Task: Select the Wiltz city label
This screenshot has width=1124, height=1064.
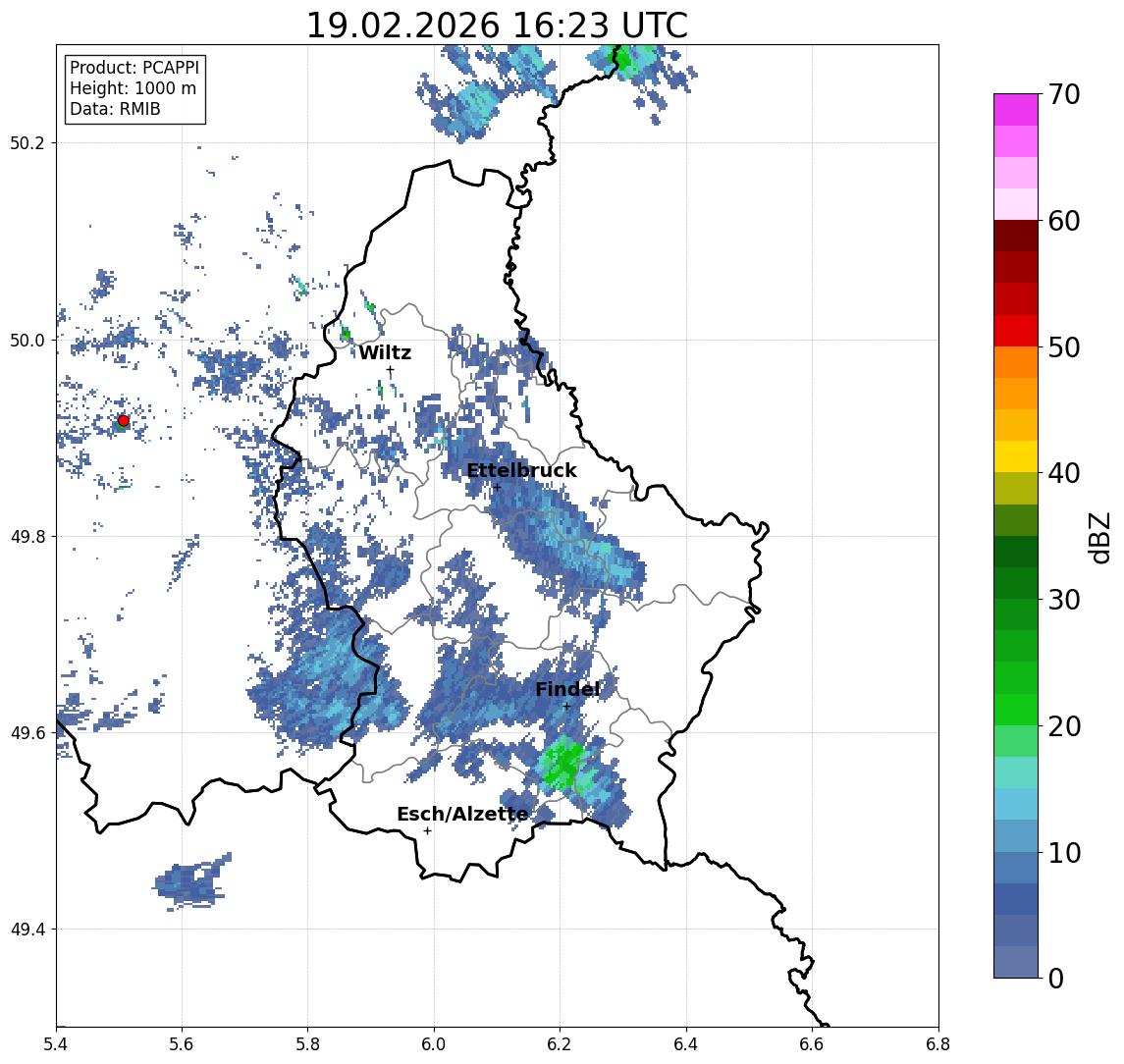Action: pos(385,352)
